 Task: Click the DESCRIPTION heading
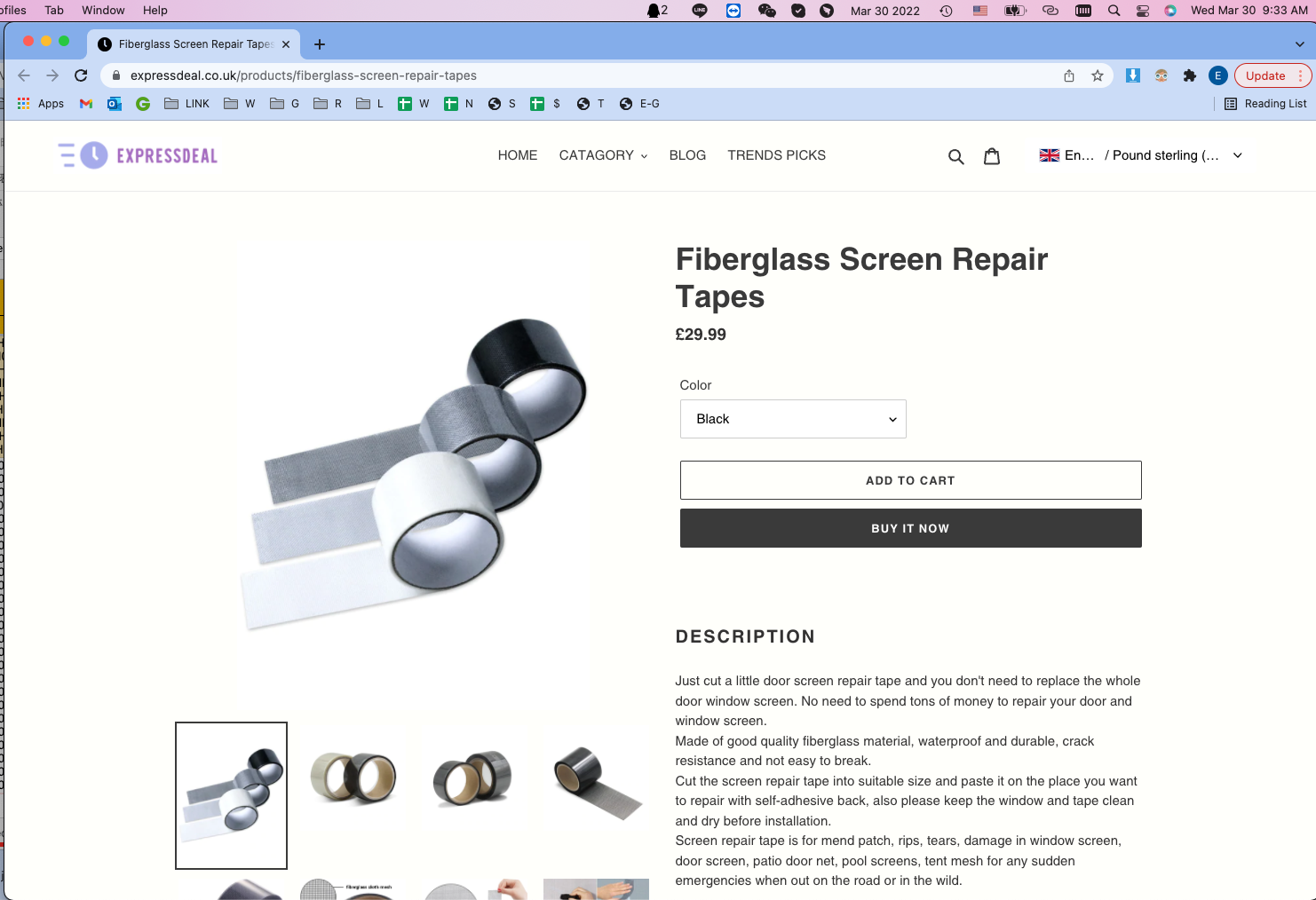click(745, 636)
